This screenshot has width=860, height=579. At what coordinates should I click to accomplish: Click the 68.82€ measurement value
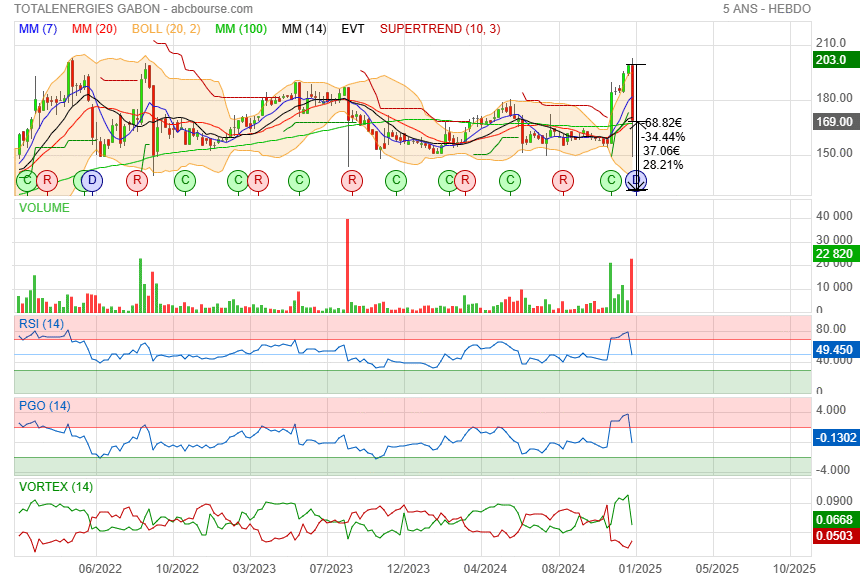click(x=663, y=123)
